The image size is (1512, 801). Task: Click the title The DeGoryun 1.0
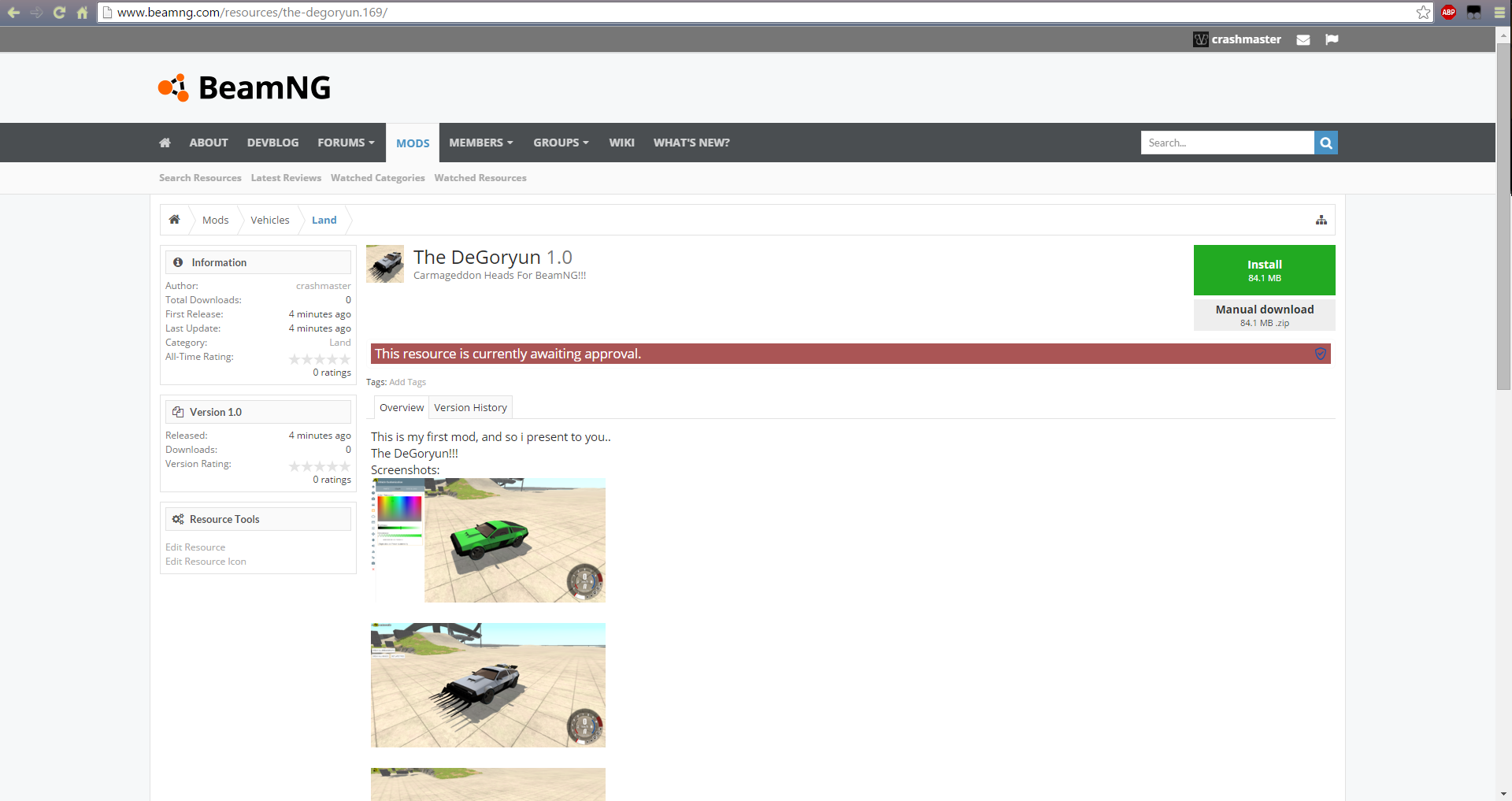click(x=493, y=257)
